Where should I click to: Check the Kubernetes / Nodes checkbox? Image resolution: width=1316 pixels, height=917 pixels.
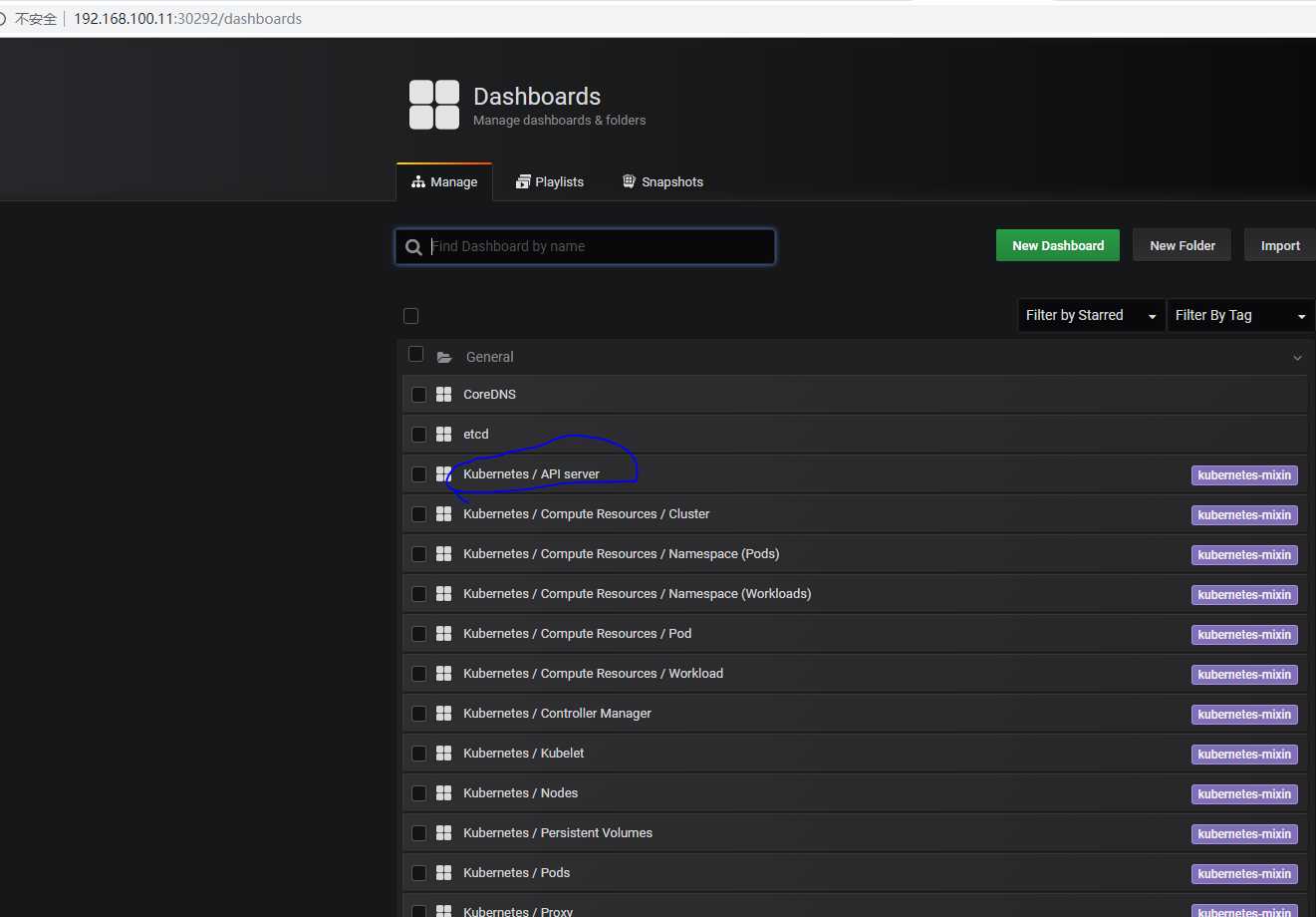point(418,793)
